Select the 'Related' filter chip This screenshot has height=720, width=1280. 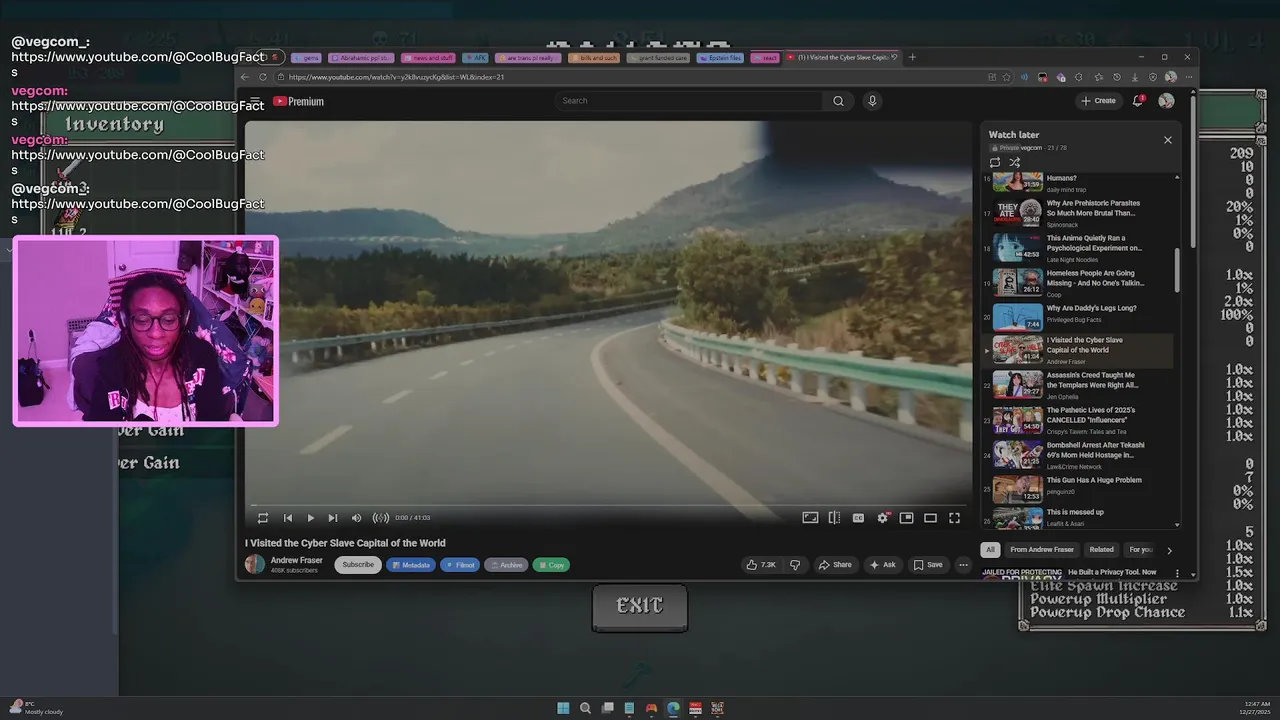[1101, 550]
